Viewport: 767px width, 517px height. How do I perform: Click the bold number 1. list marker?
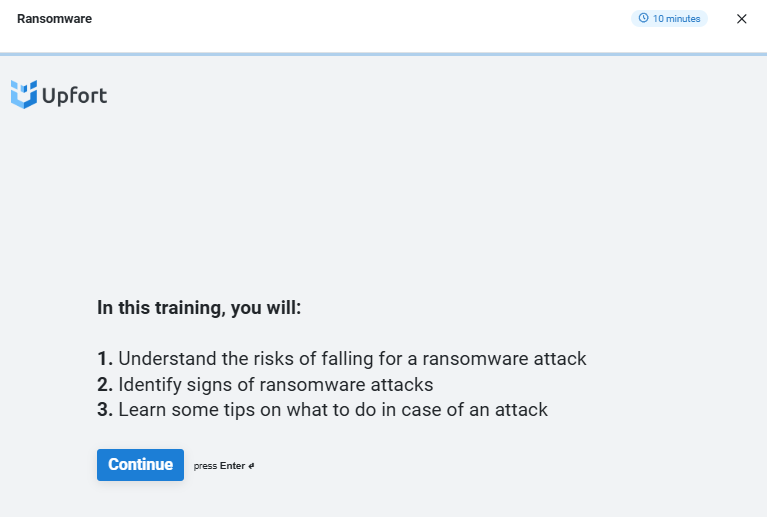click(105, 359)
